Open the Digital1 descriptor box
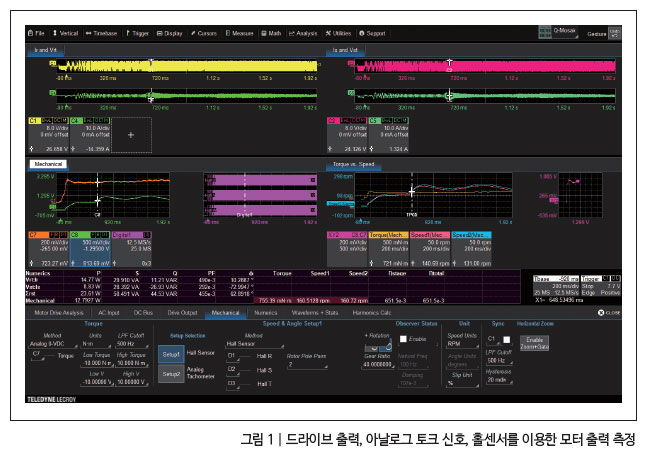Screen dimensions: 660x468 pyautogui.click(x=131, y=249)
